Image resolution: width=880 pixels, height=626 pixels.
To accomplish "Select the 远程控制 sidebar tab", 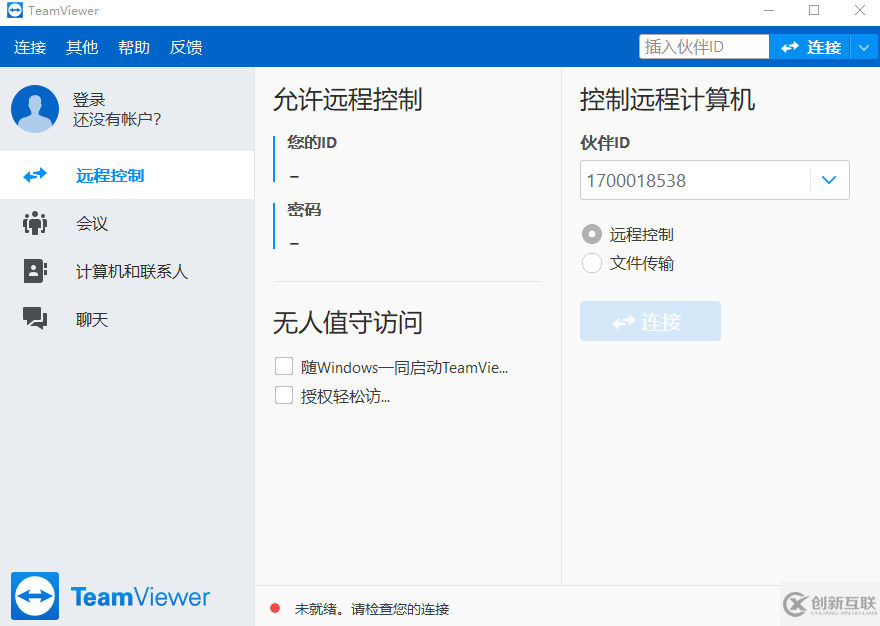I will (127, 175).
